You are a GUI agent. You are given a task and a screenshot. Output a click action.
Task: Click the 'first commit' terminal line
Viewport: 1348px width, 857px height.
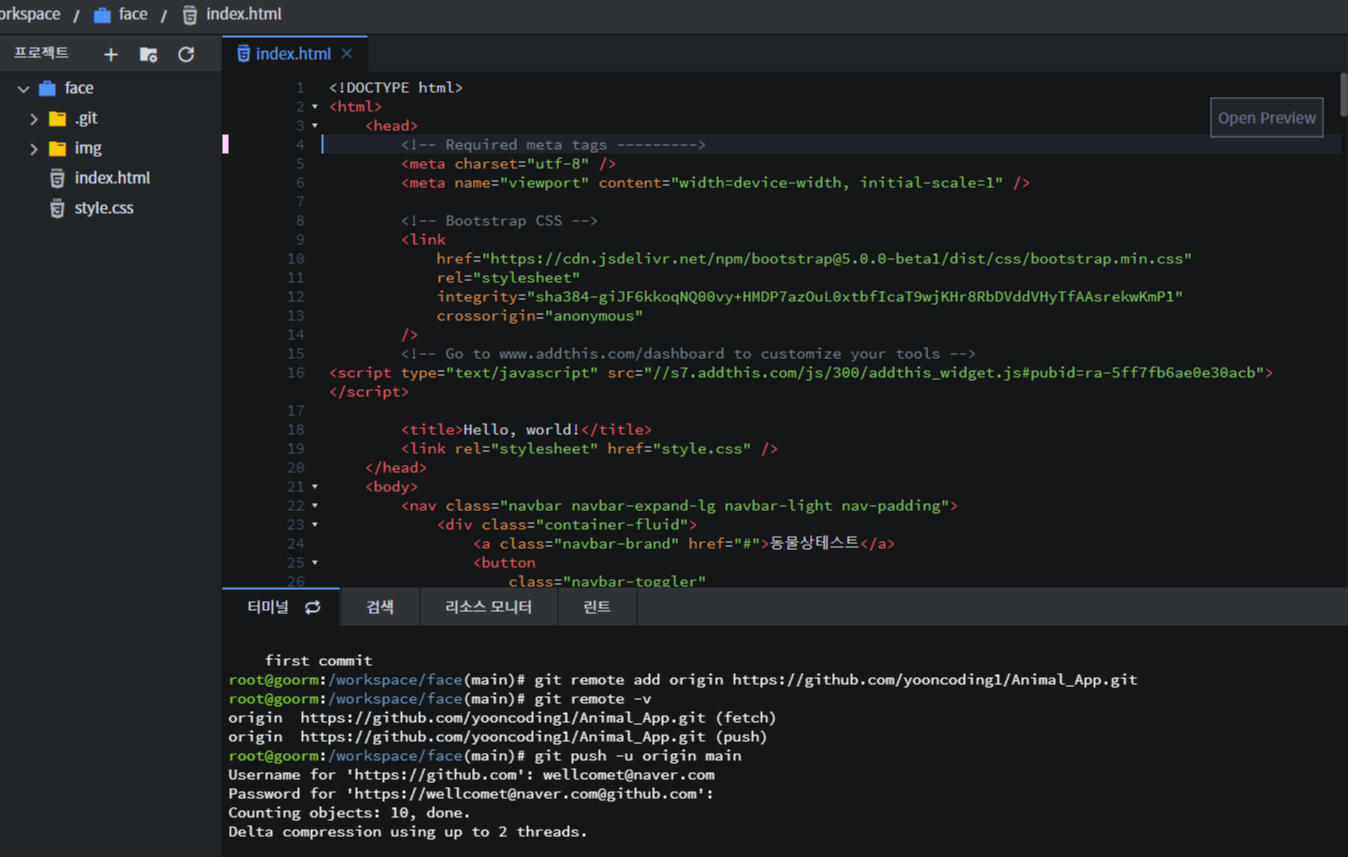coord(318,661)
